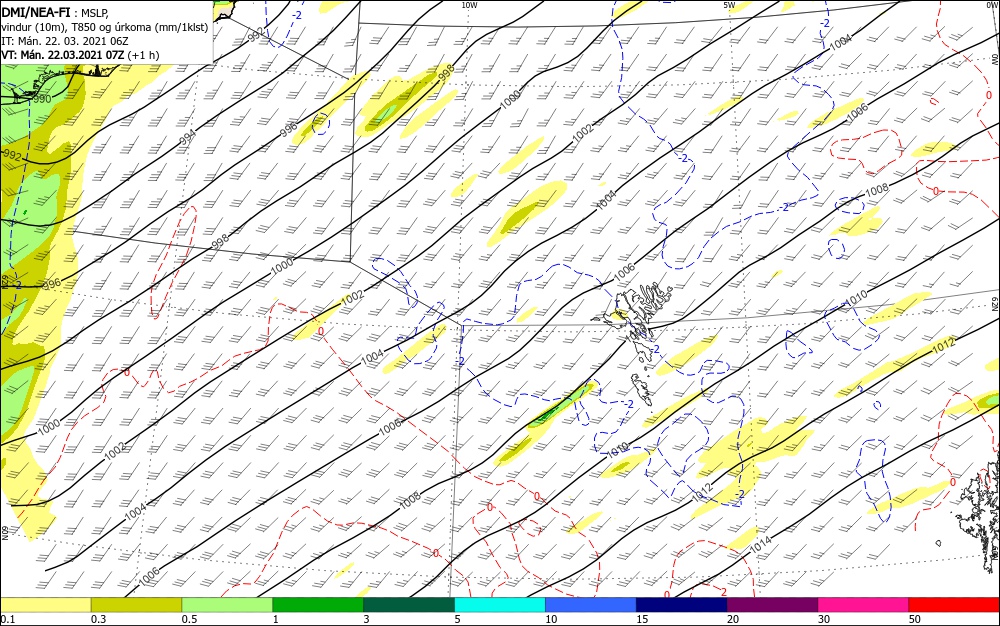Click the '3' legend value label
This screenshot has width=1000, height=626.
(366, 619)
